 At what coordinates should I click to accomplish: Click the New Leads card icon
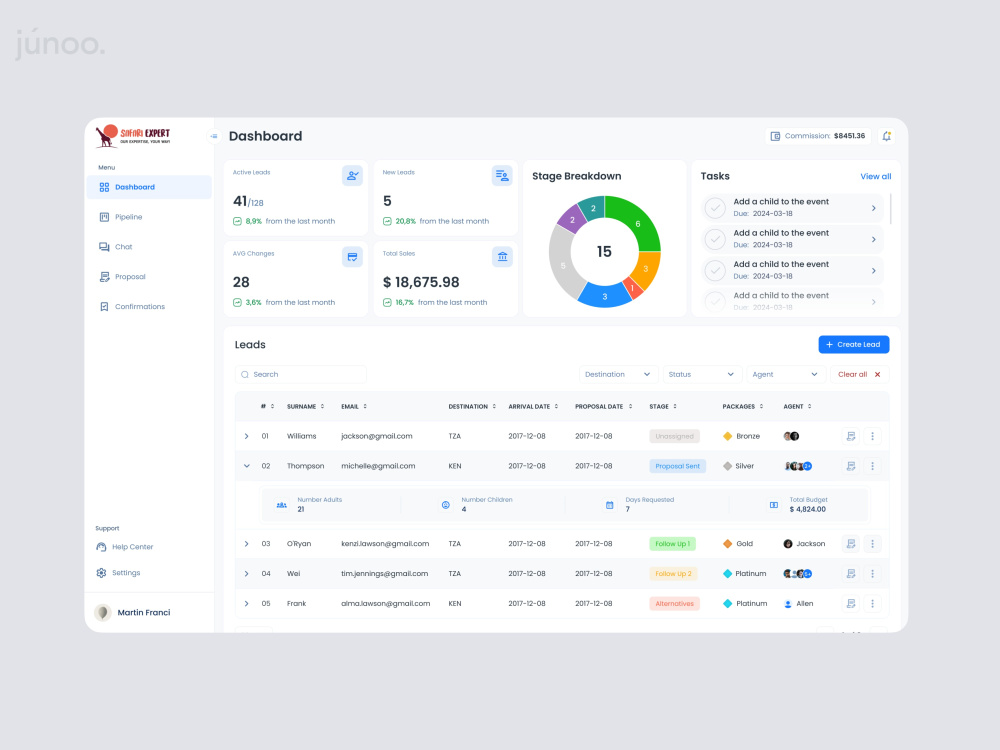click(502, 175)
